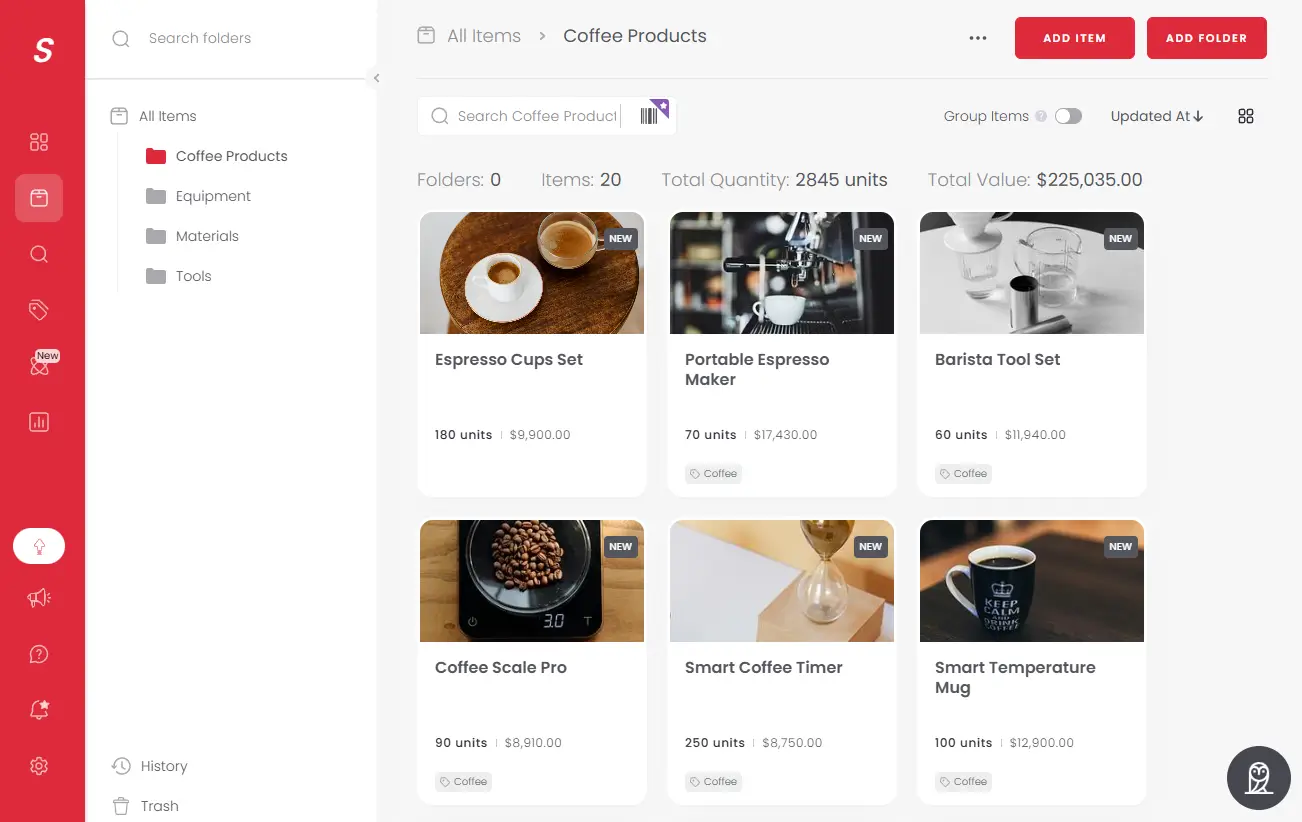Click ADD ITEM to create a new item
Image resolution: width=1302 pixels, height=822 pixels.
click(x=1074, y=37)
